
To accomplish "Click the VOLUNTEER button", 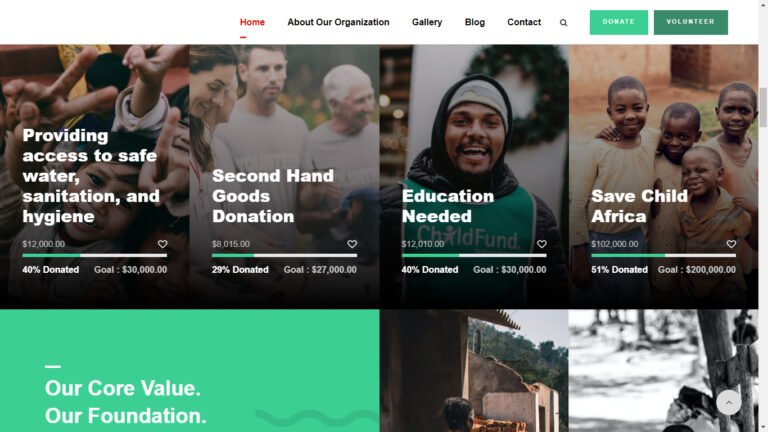I will tap(691, 22).
